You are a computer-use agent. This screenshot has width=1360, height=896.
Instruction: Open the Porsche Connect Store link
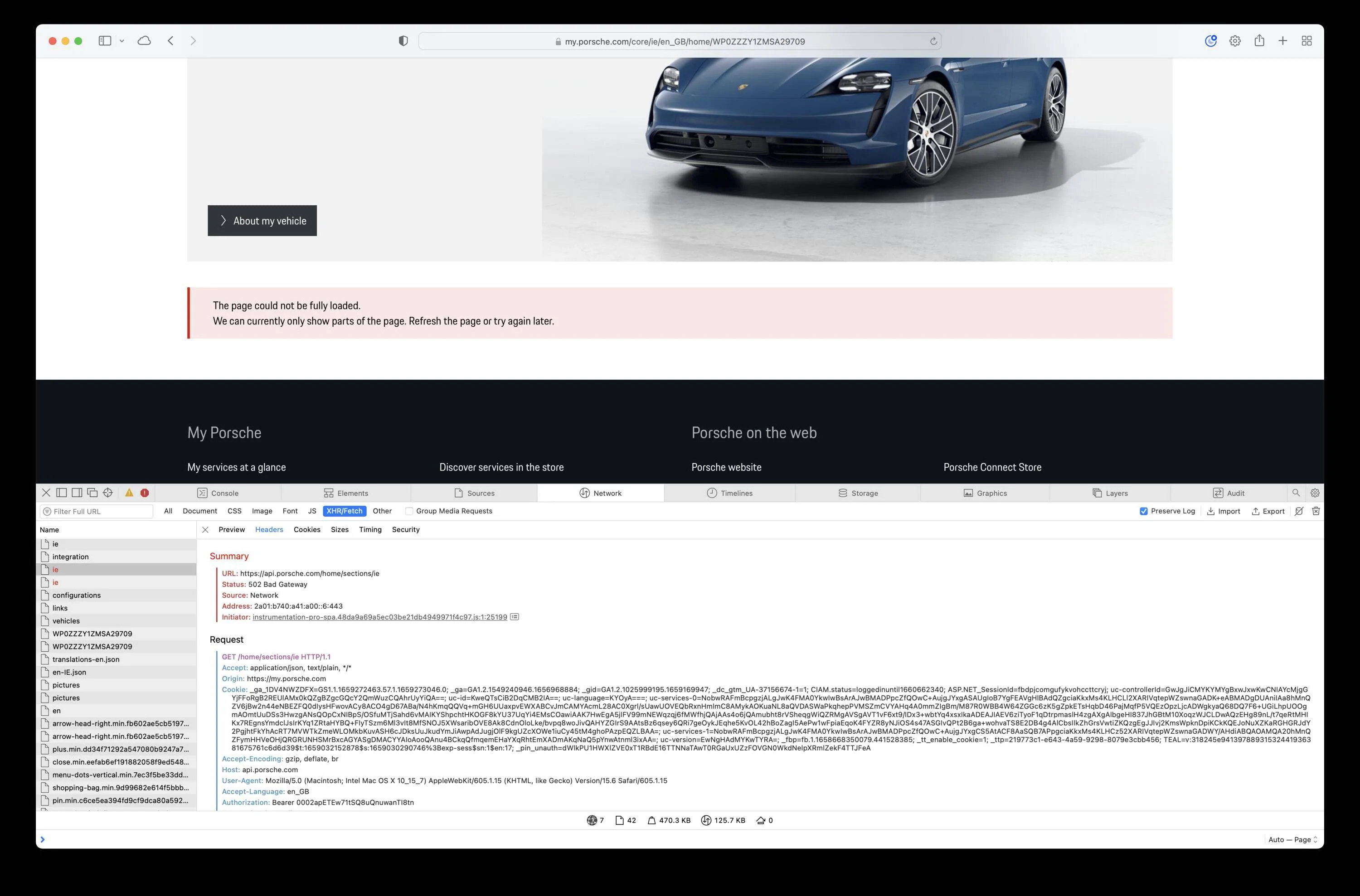coord(992,467)
